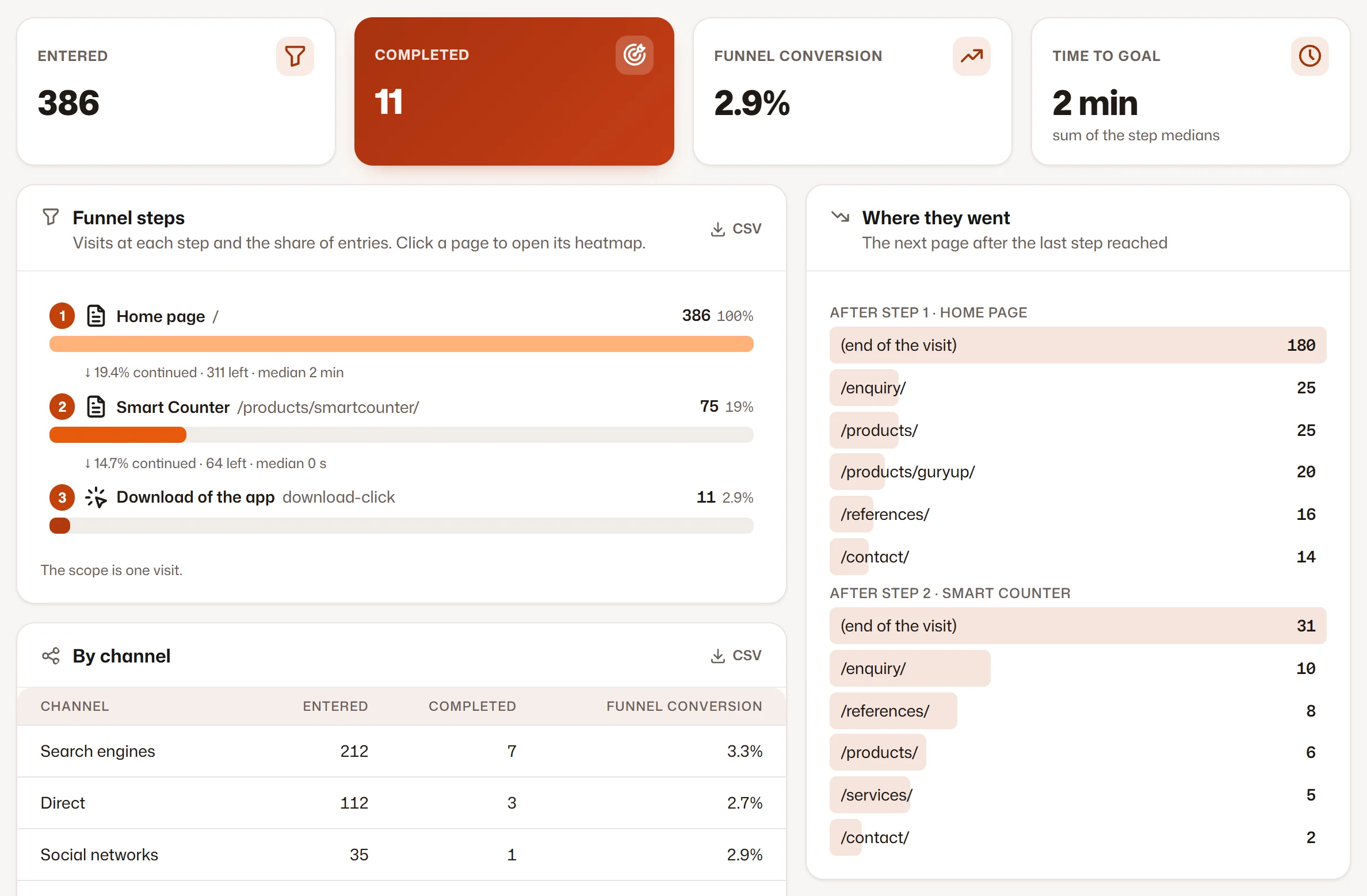The height and width of the screenshot is (896, 1367).
Task: Select the Download of the app step
Action: click(x=196, y=497)
